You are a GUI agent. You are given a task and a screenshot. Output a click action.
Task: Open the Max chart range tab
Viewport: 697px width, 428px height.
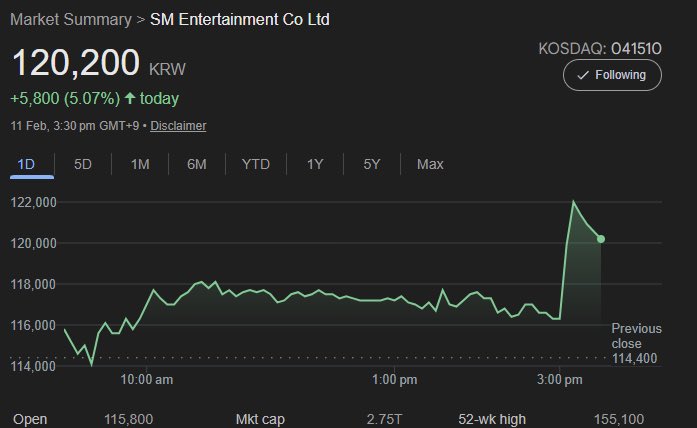point(430,164)
